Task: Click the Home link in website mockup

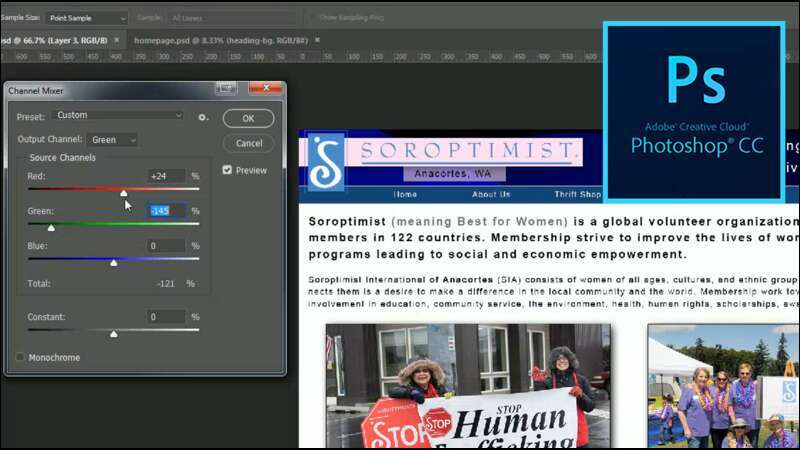Action: [405, 194]
